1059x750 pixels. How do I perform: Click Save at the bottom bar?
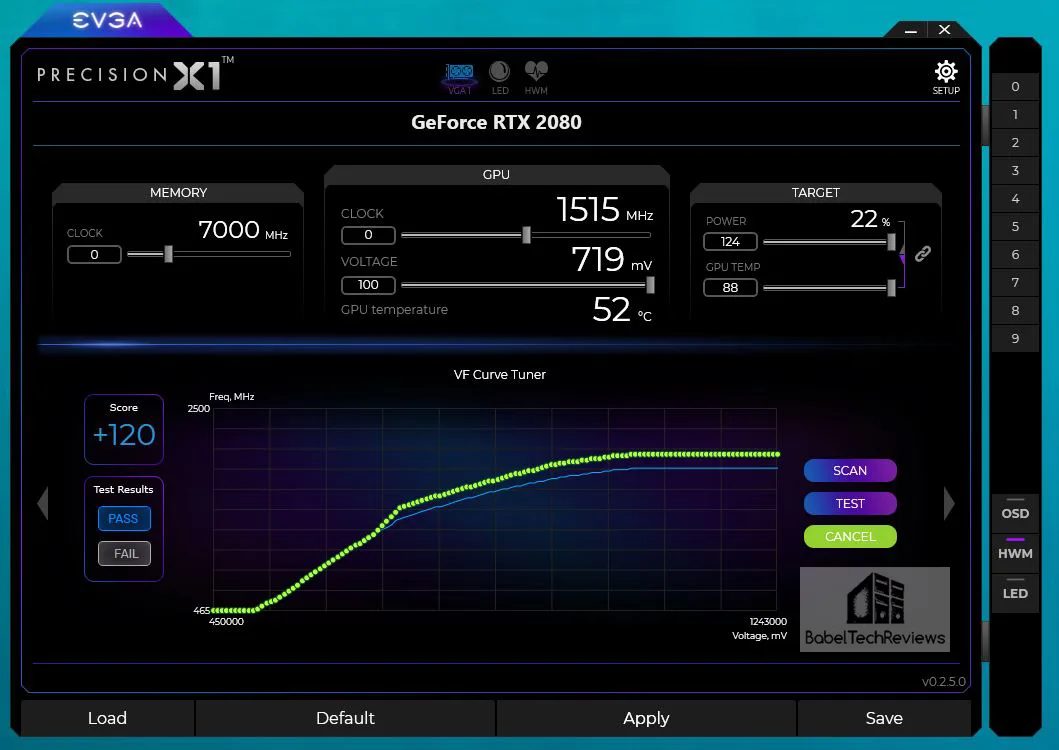[884, 718]
